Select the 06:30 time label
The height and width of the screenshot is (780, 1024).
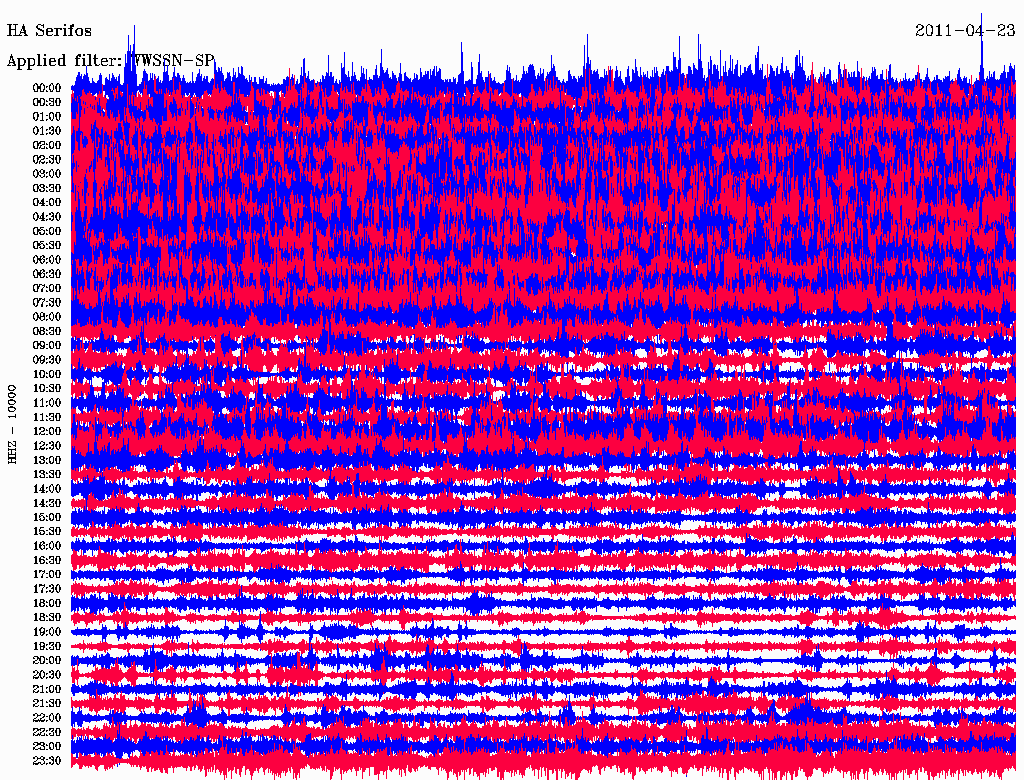tap(47, 274)
